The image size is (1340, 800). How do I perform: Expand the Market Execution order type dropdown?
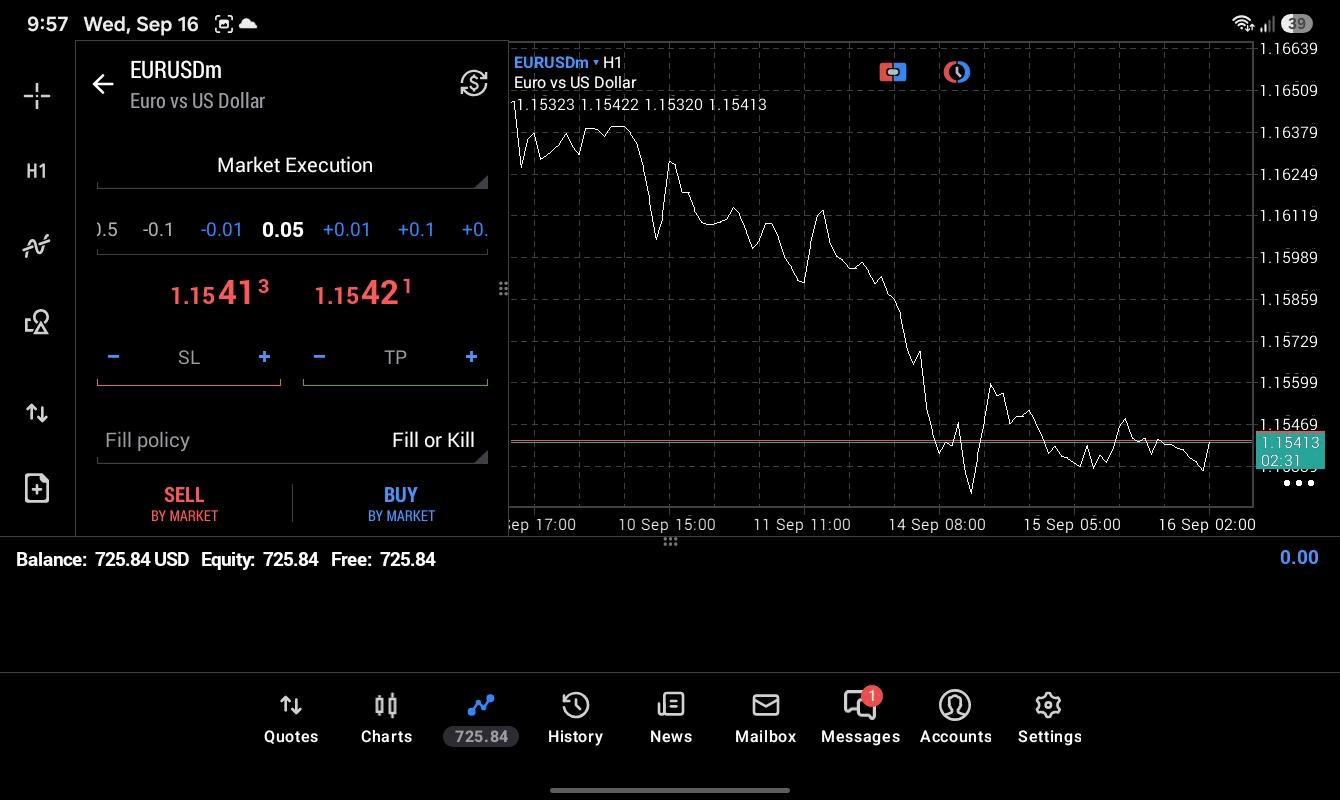(292, 166)
